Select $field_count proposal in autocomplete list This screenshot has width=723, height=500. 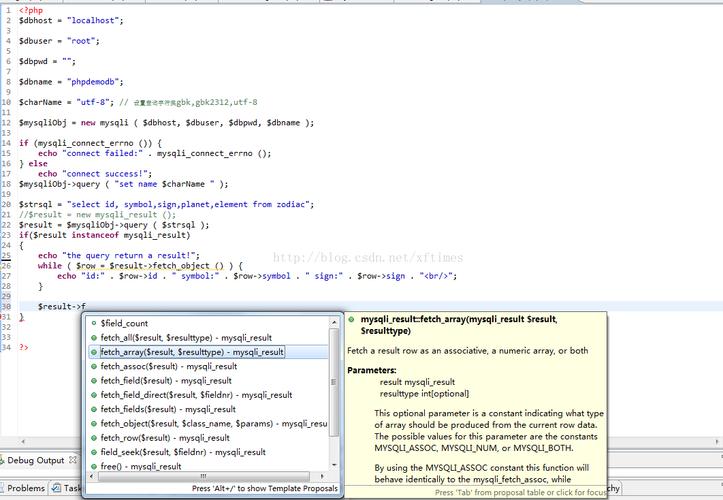(124, 323)
